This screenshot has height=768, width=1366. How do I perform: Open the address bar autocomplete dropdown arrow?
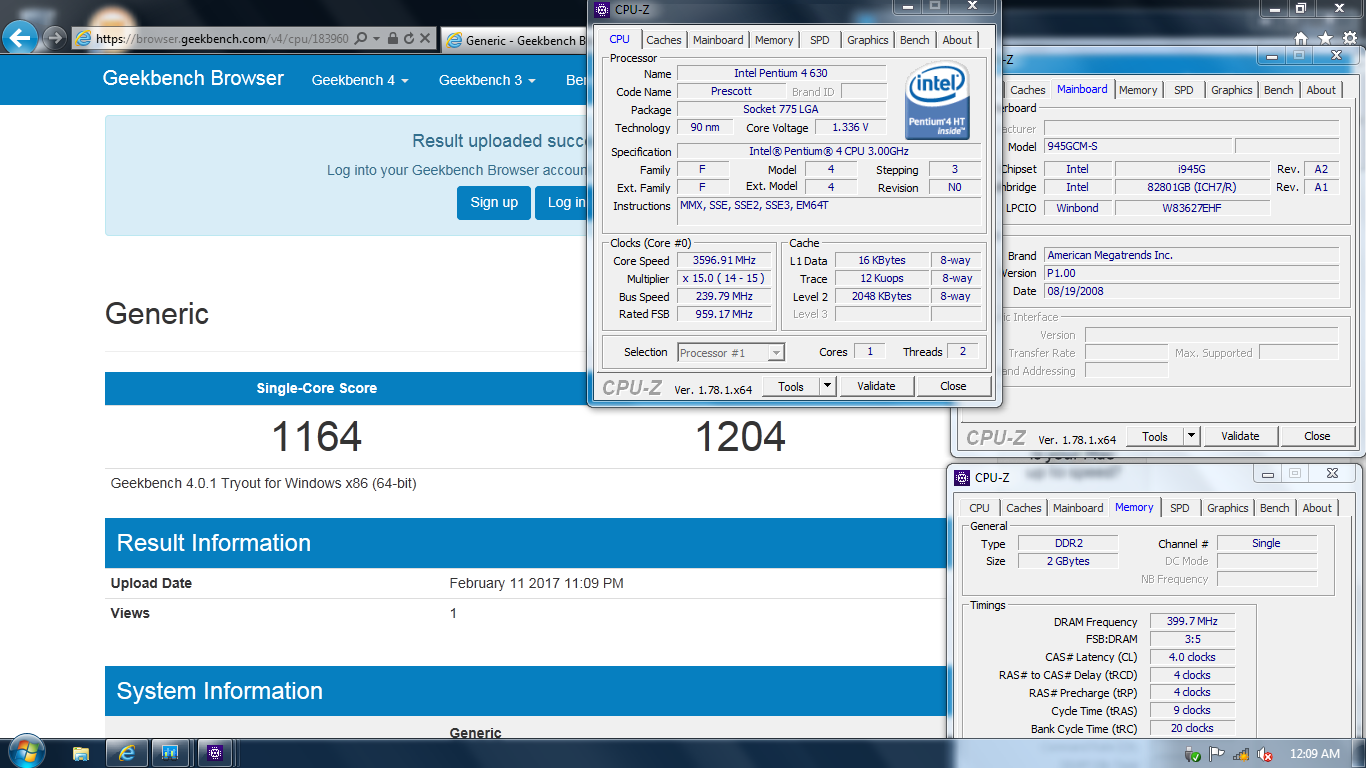[376, 38]
